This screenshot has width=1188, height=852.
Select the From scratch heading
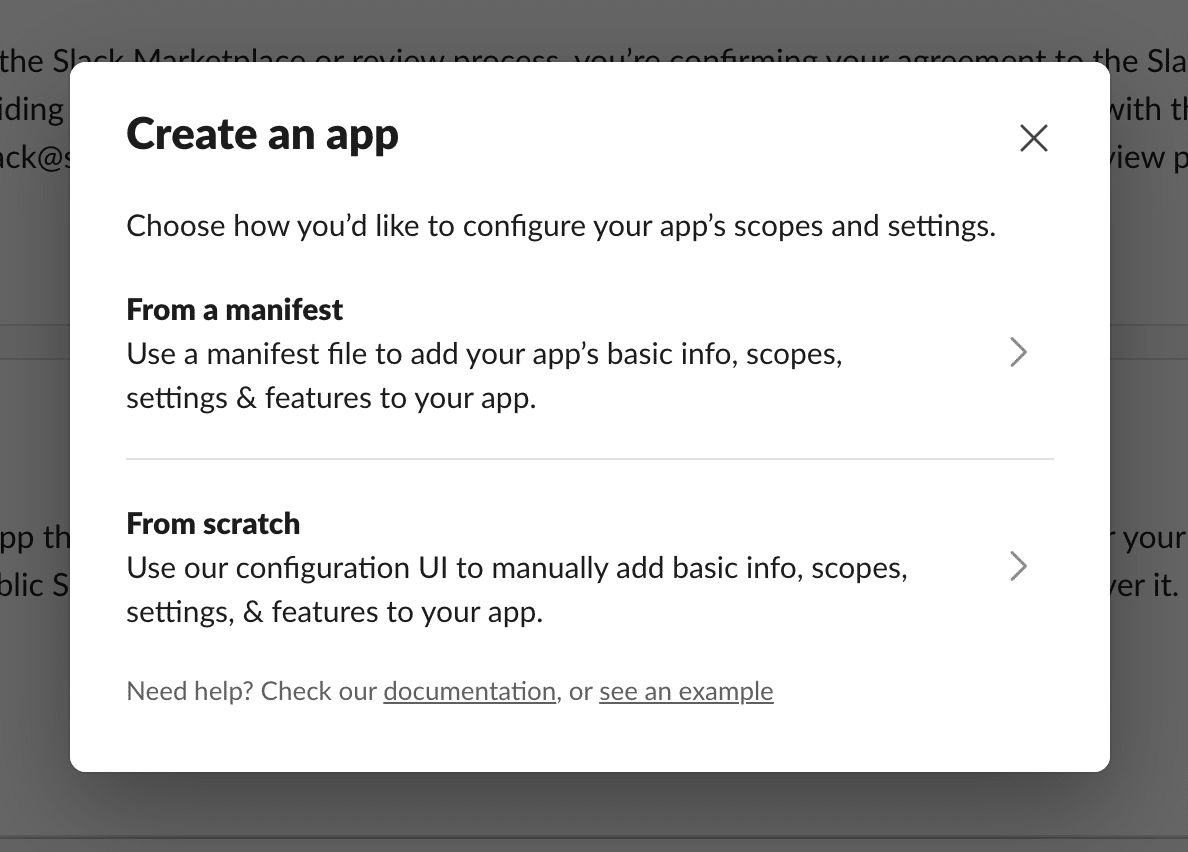click(212, 523)
